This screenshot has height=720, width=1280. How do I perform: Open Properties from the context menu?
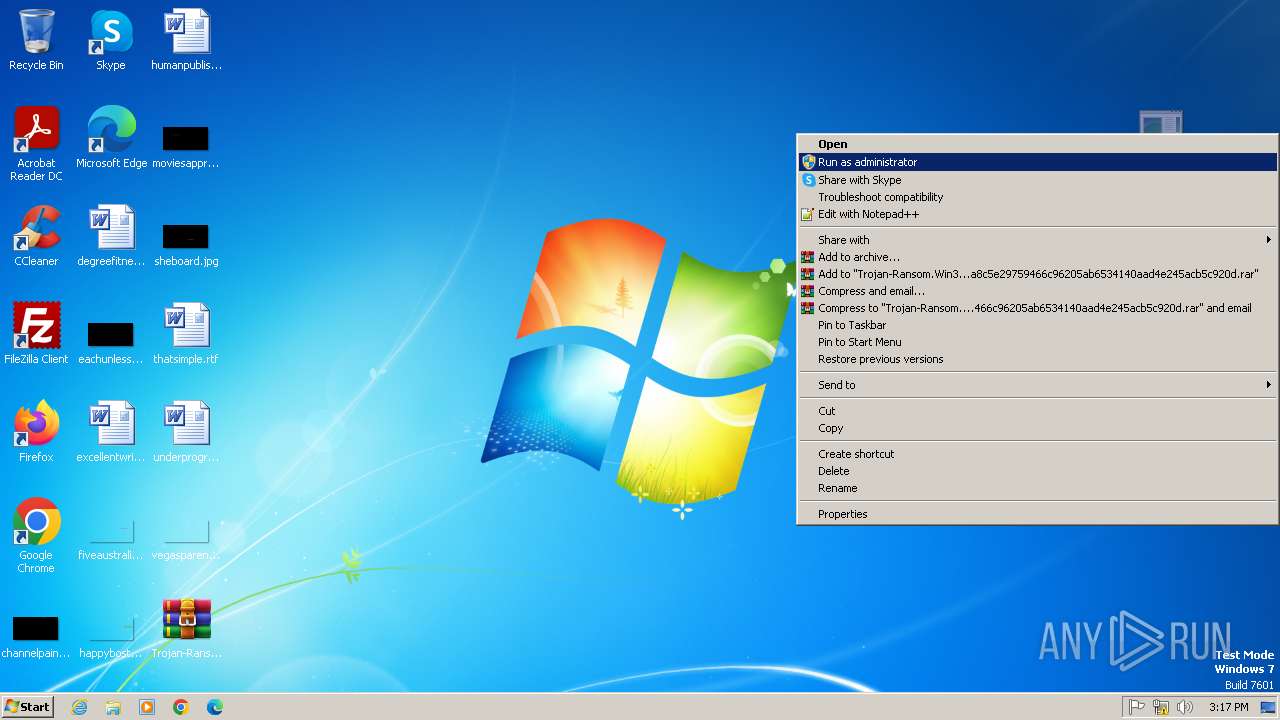pyautogui.click(x=1037, y=514)
